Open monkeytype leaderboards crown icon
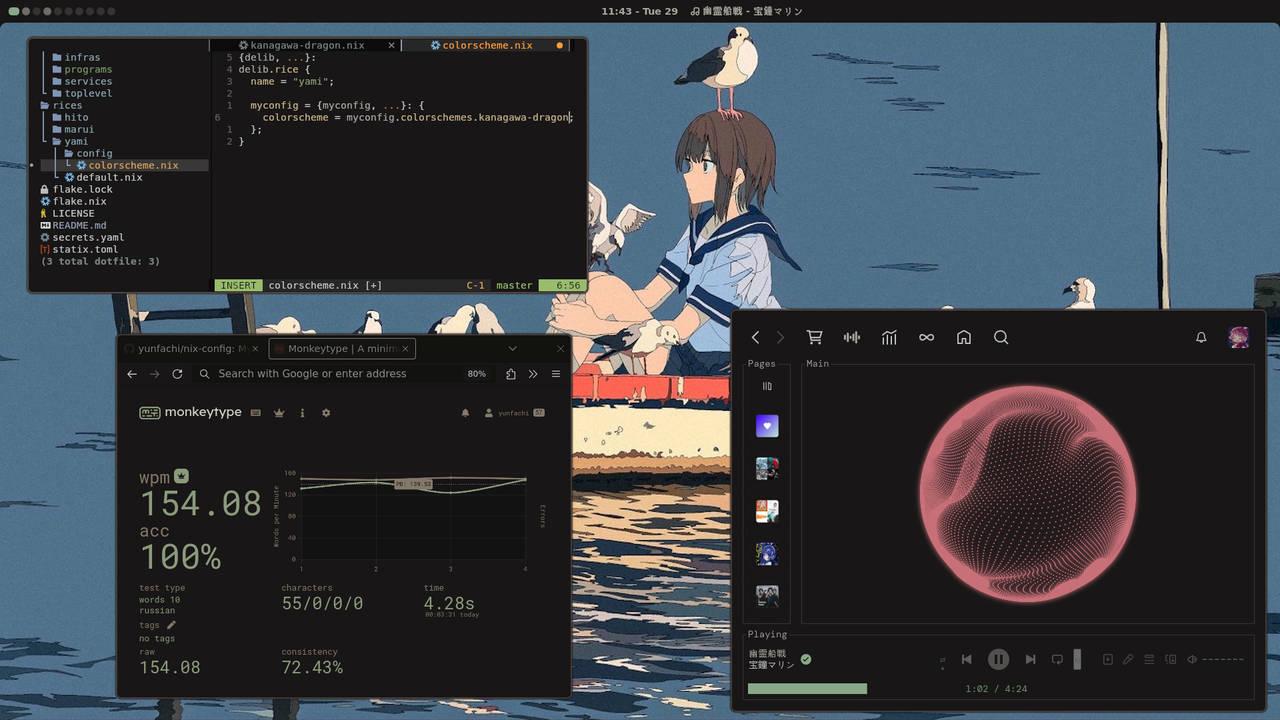 pos(279,412)
